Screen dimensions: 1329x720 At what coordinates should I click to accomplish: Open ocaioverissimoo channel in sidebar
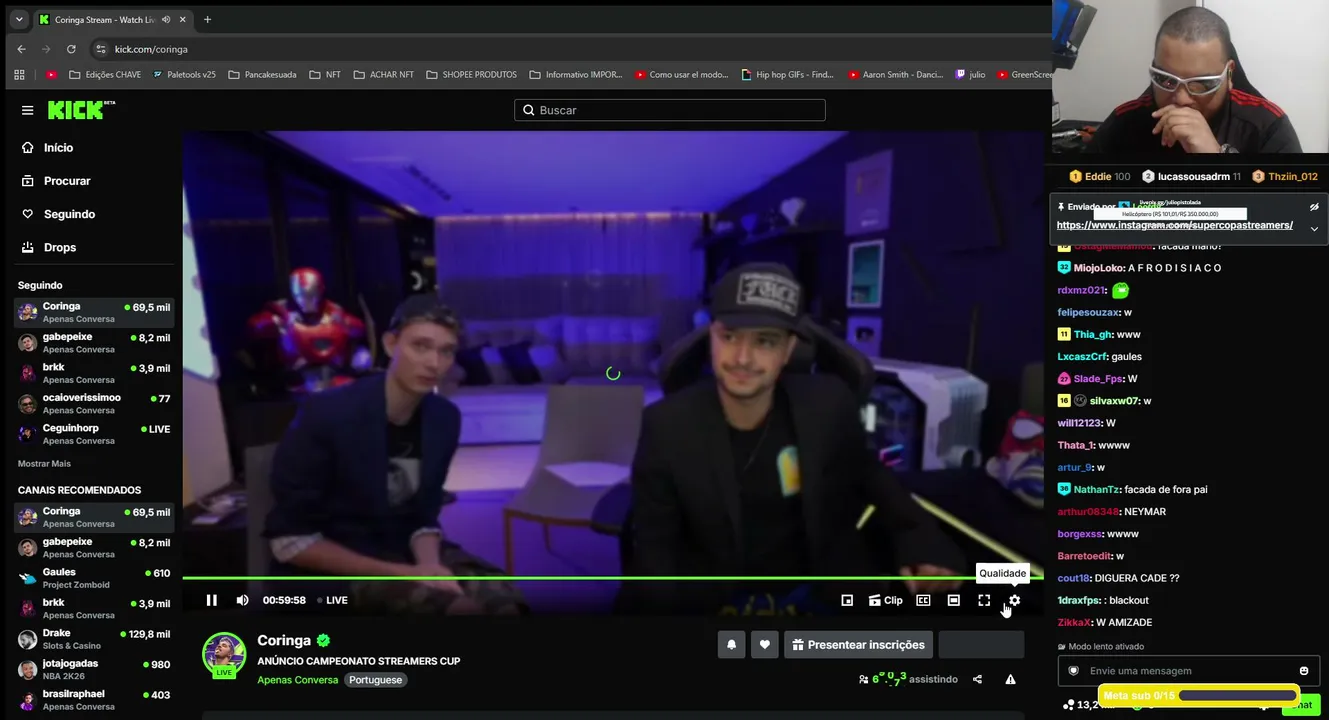94,404
